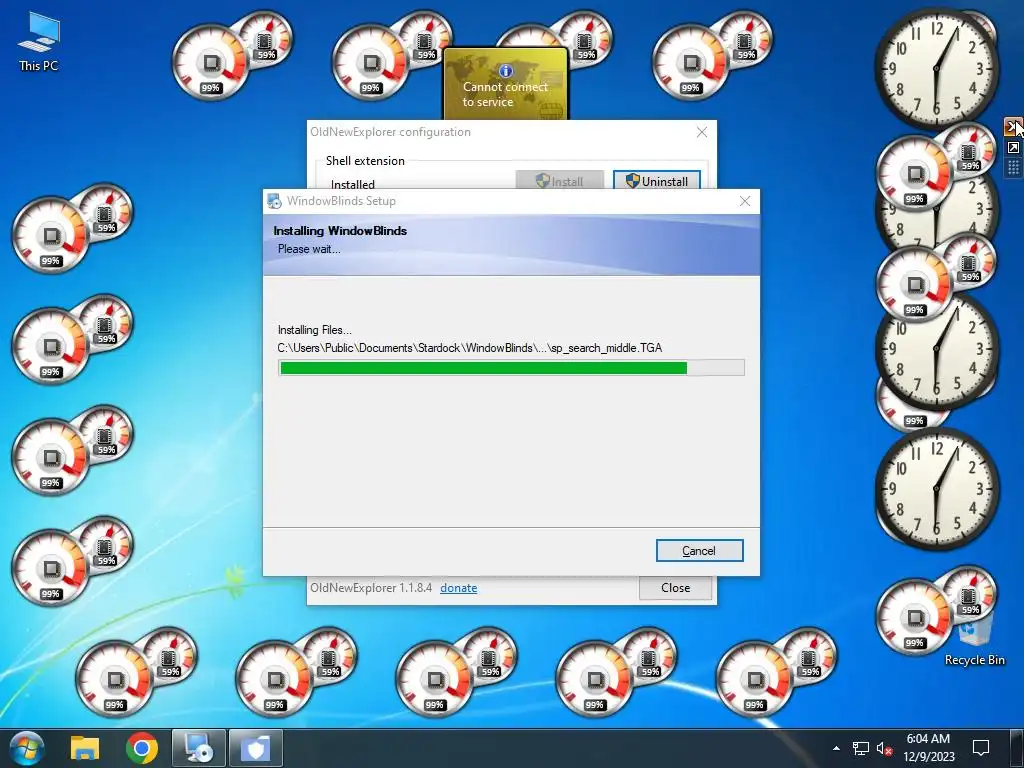Click the gadget larger-size arrow button
Image resolution: width=1024 pixels, height=768 pixels.
point(1013,148)
